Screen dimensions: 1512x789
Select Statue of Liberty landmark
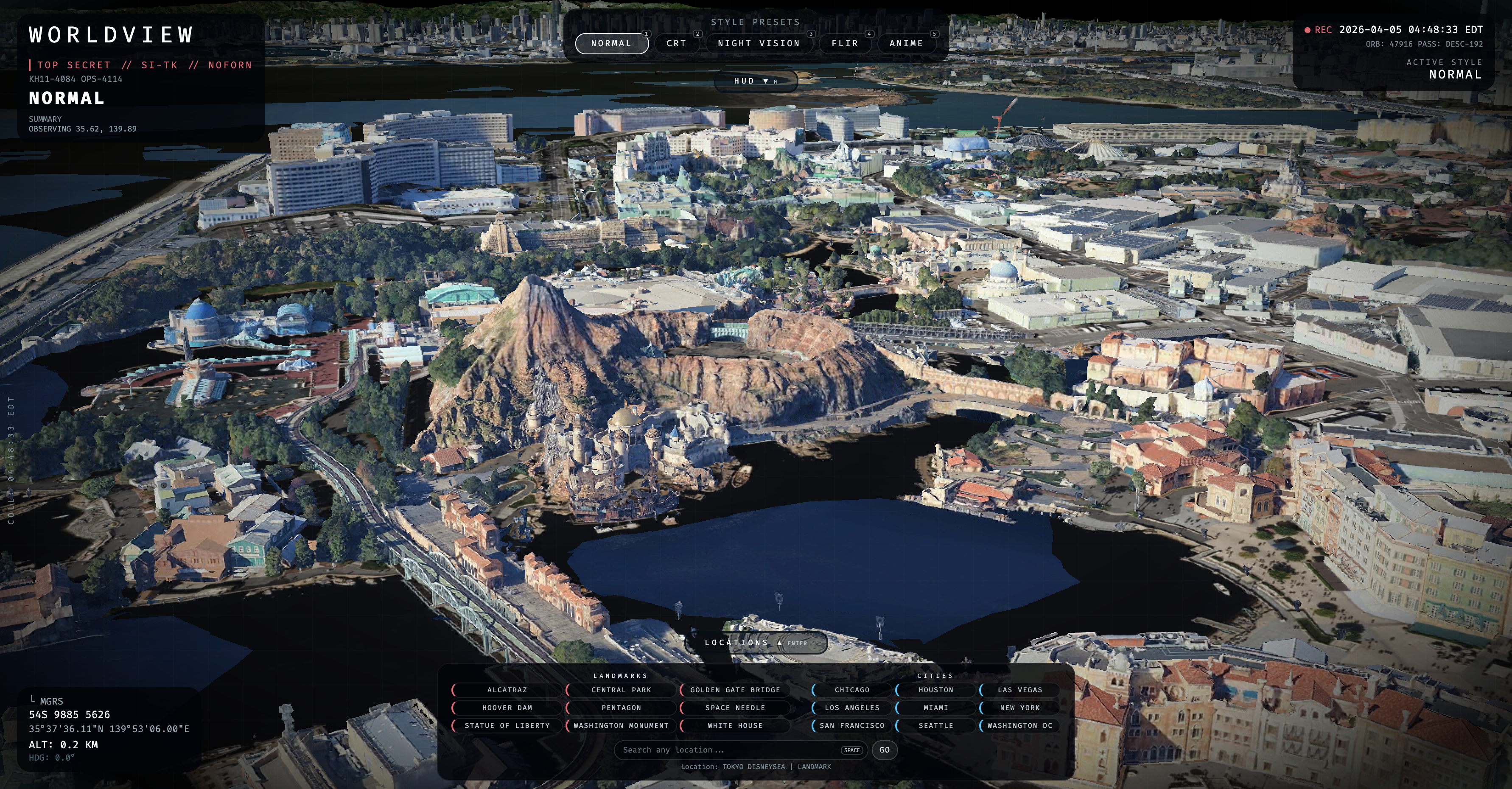pyautogui.click(x=507, y=726)
